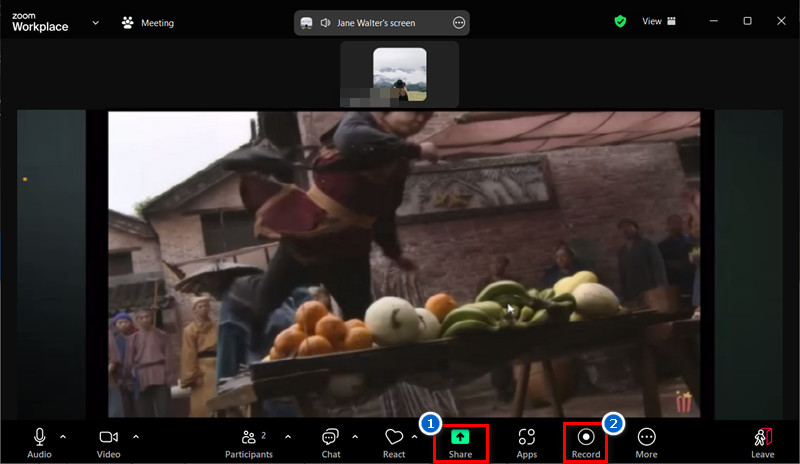
Task: Open screen share options ellipsis icon
Action: (x=459, y=23)
